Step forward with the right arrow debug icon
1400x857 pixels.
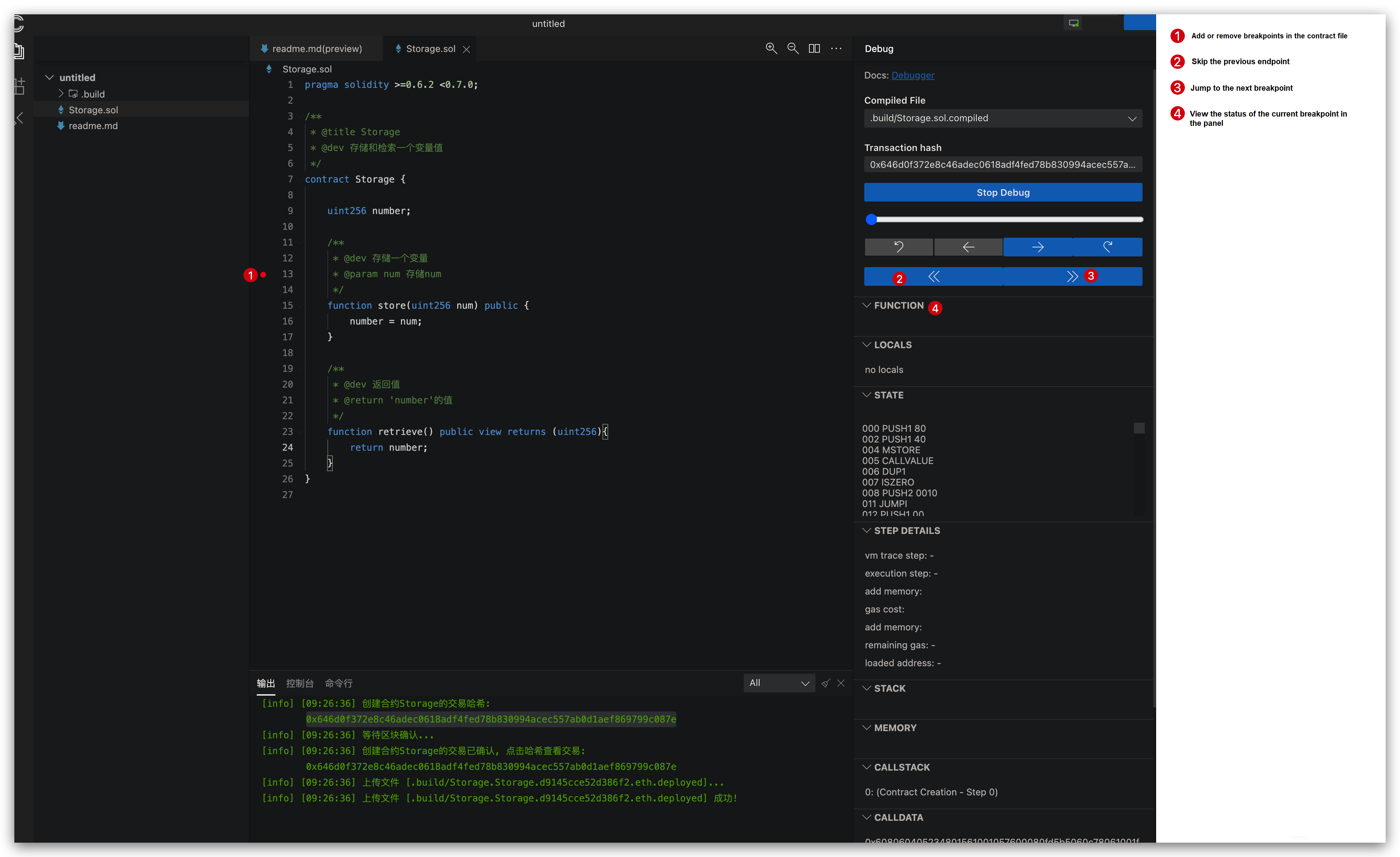(1037, 247)
